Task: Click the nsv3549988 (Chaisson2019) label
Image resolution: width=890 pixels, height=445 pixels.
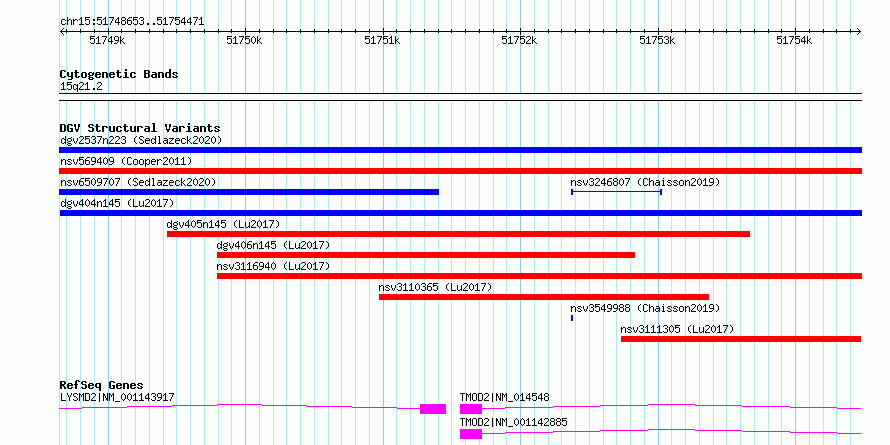Action: 645,308
